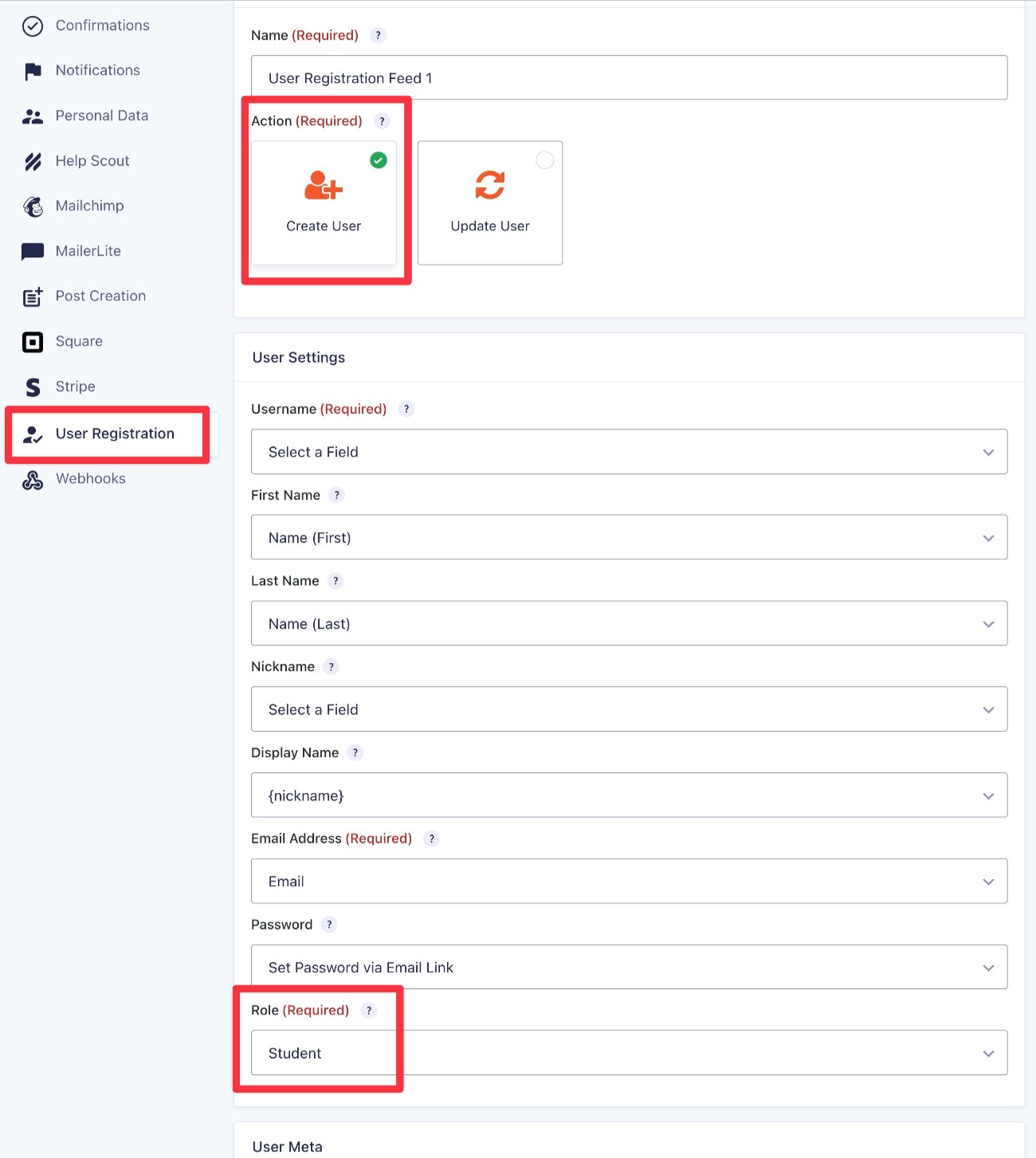Click the Stripe 'S' icon
Screen dimensions: 1036x1158
(33, 387)
